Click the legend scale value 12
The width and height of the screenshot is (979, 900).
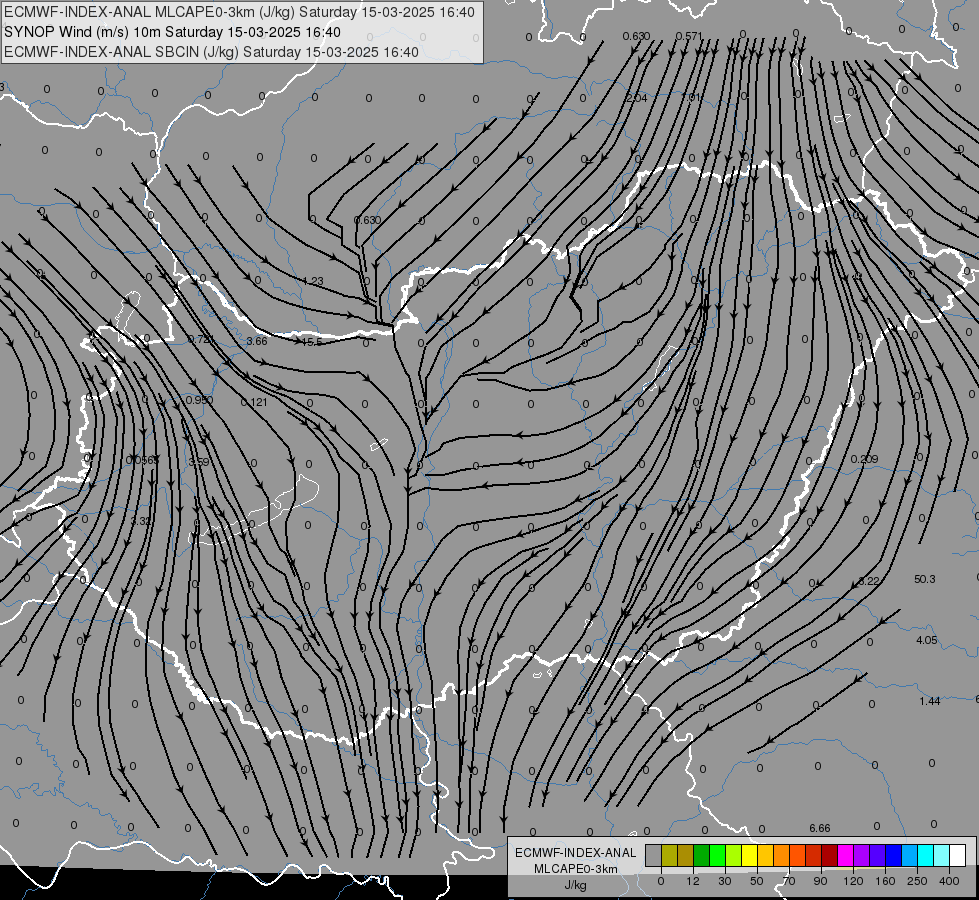(693, 881)
